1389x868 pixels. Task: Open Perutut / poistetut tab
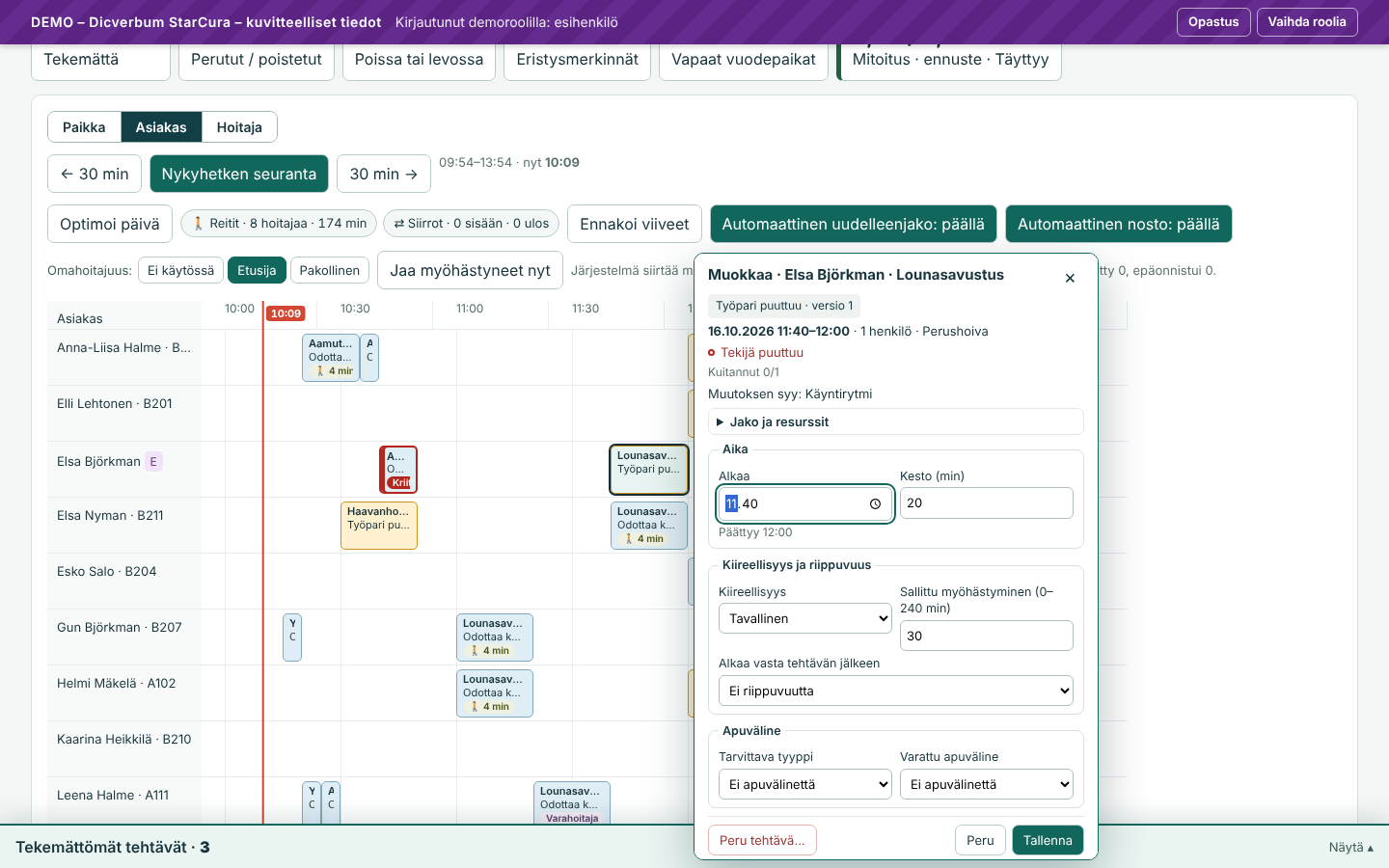click(257, 61)
